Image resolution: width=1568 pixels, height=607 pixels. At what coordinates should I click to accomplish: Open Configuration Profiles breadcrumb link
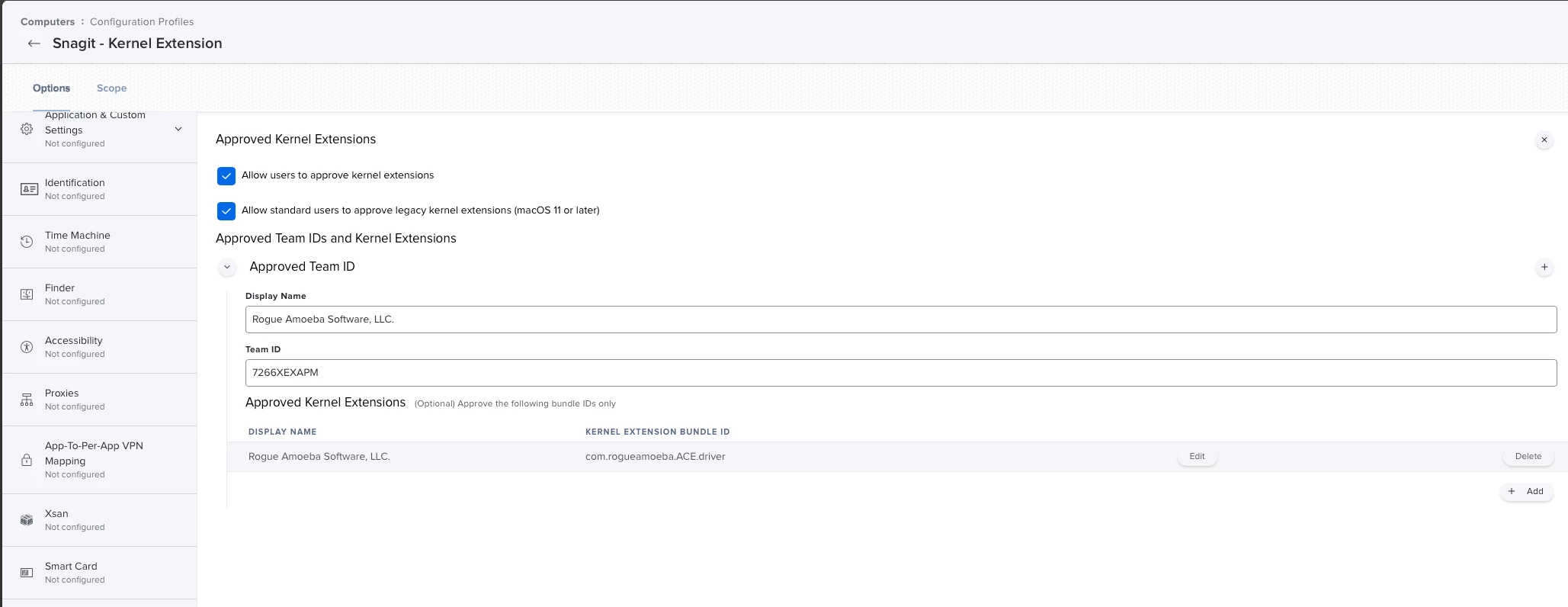[x=142, y=21]
